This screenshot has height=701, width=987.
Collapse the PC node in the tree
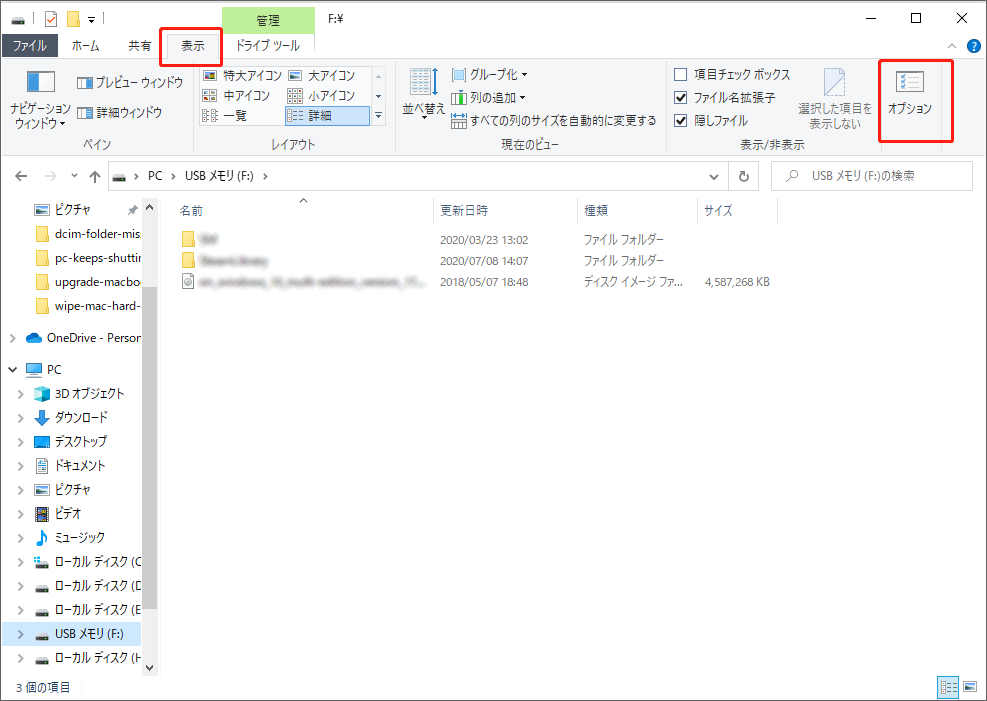pos(13,369)
